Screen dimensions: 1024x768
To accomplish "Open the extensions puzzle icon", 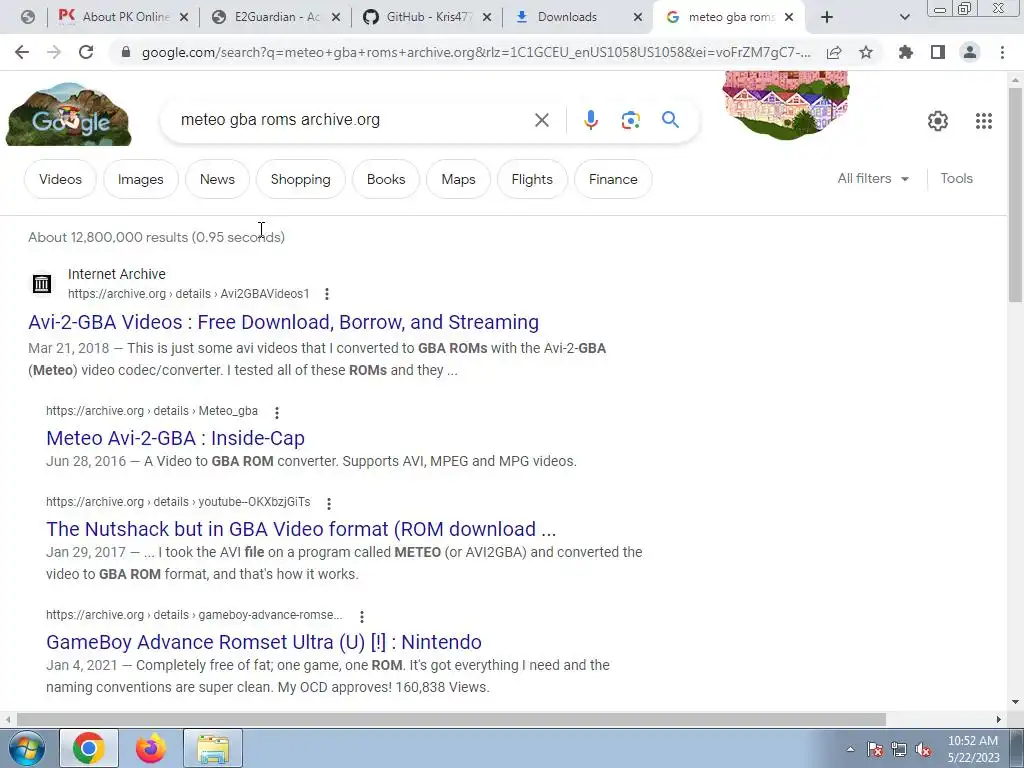I will (x=906, y=52).
